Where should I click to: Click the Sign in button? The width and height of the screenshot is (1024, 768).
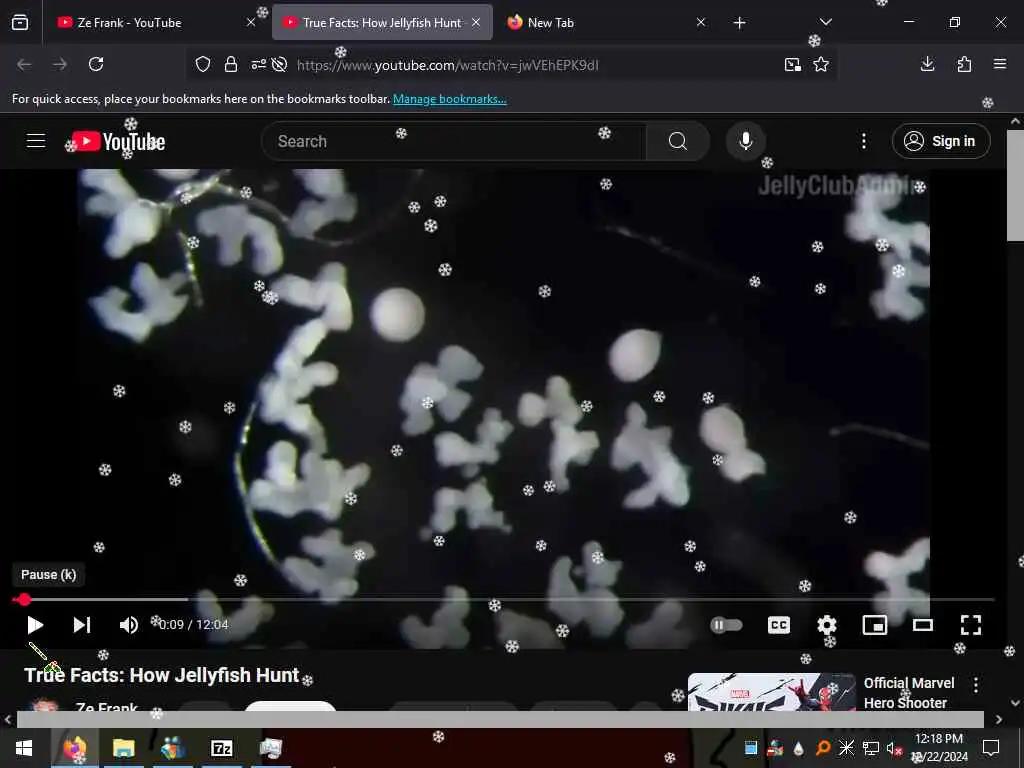click(x=941, y=141)
